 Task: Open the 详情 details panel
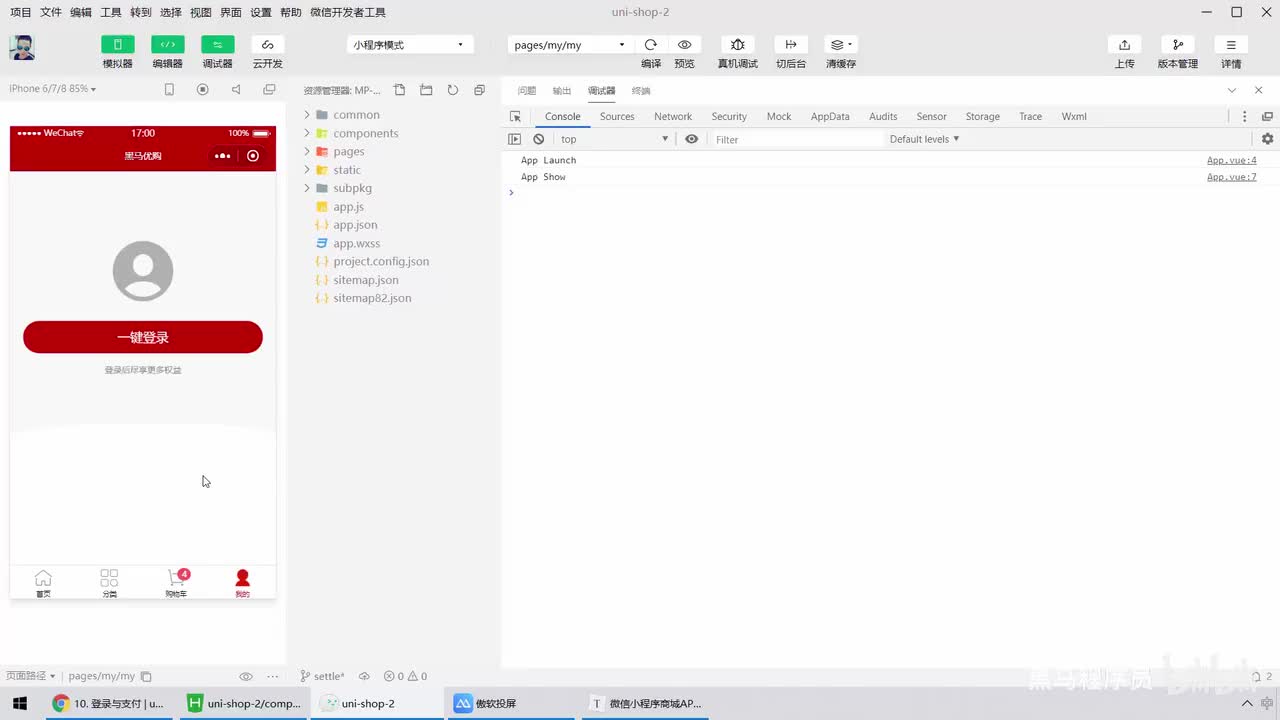[x=1231, y=45]
